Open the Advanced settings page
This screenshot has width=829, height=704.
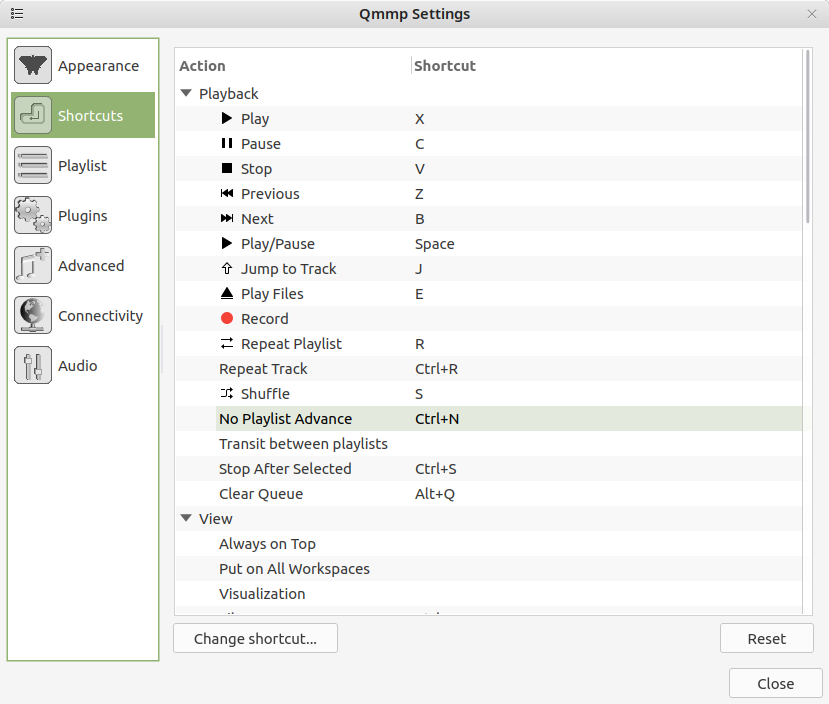pos(83,265)
